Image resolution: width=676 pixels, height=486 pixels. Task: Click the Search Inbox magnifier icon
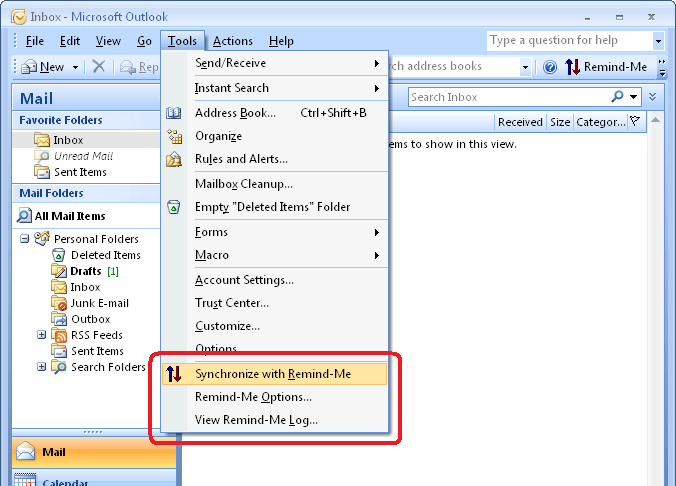click(617, 96)
